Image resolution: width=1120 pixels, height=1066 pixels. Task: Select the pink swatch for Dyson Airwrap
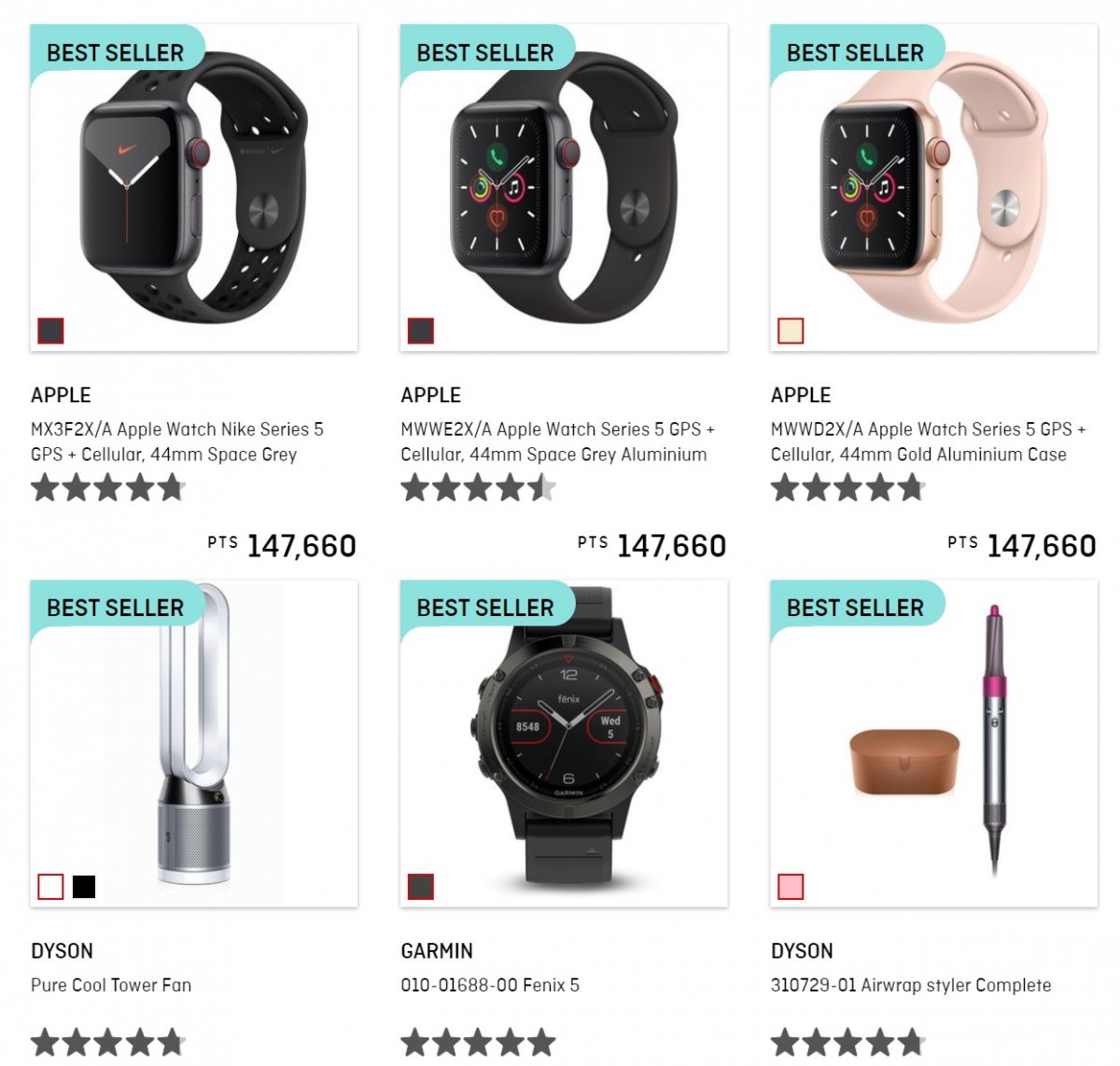(791, 887)
